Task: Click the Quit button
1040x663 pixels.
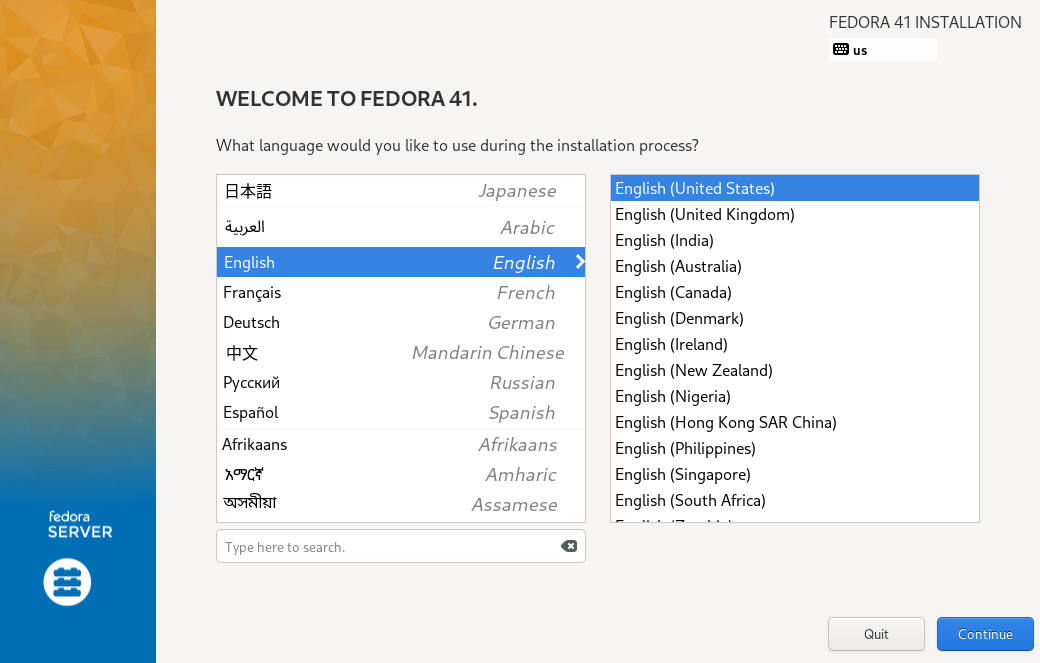Action: [x=876, y=634]
